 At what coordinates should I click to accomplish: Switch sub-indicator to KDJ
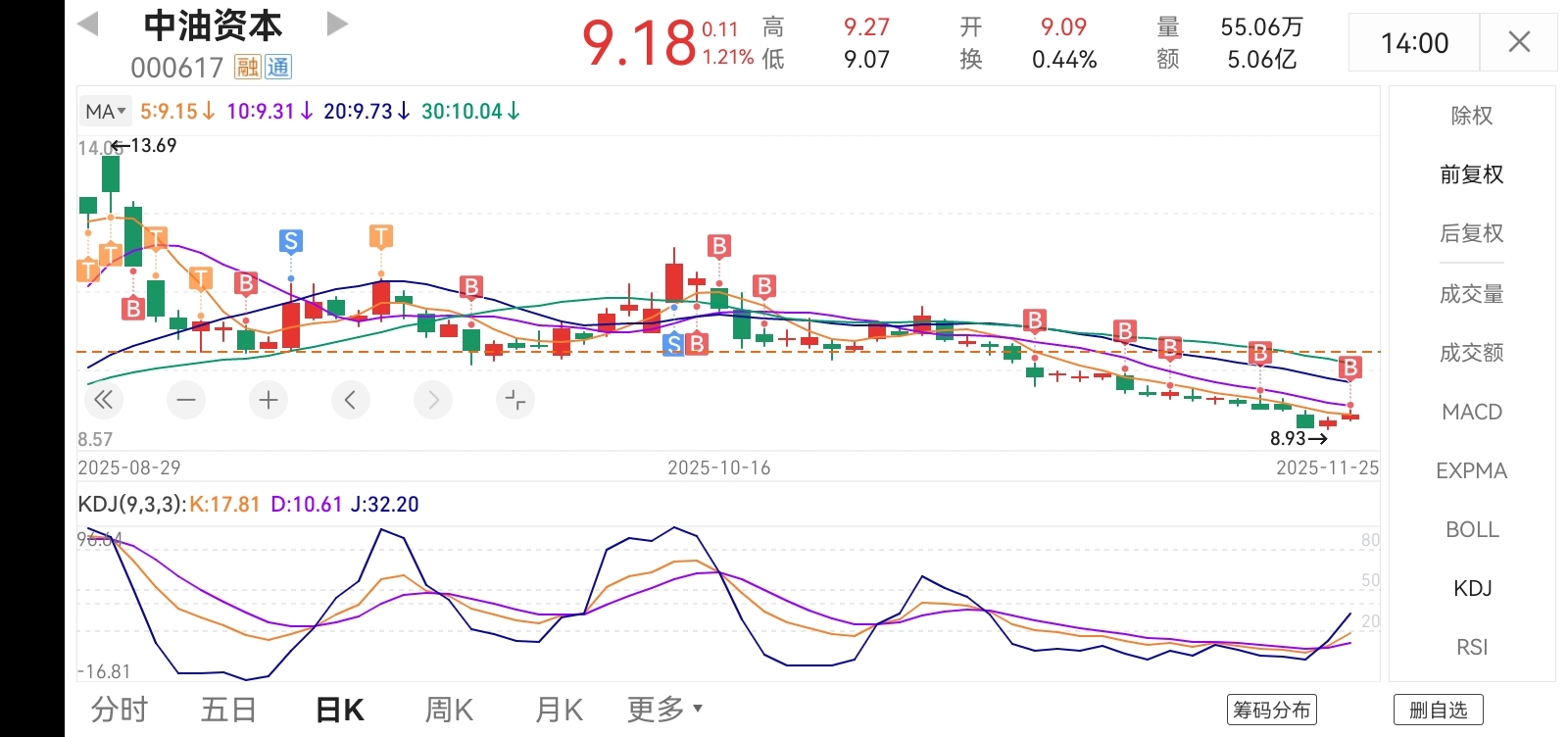coord(1472,588)
